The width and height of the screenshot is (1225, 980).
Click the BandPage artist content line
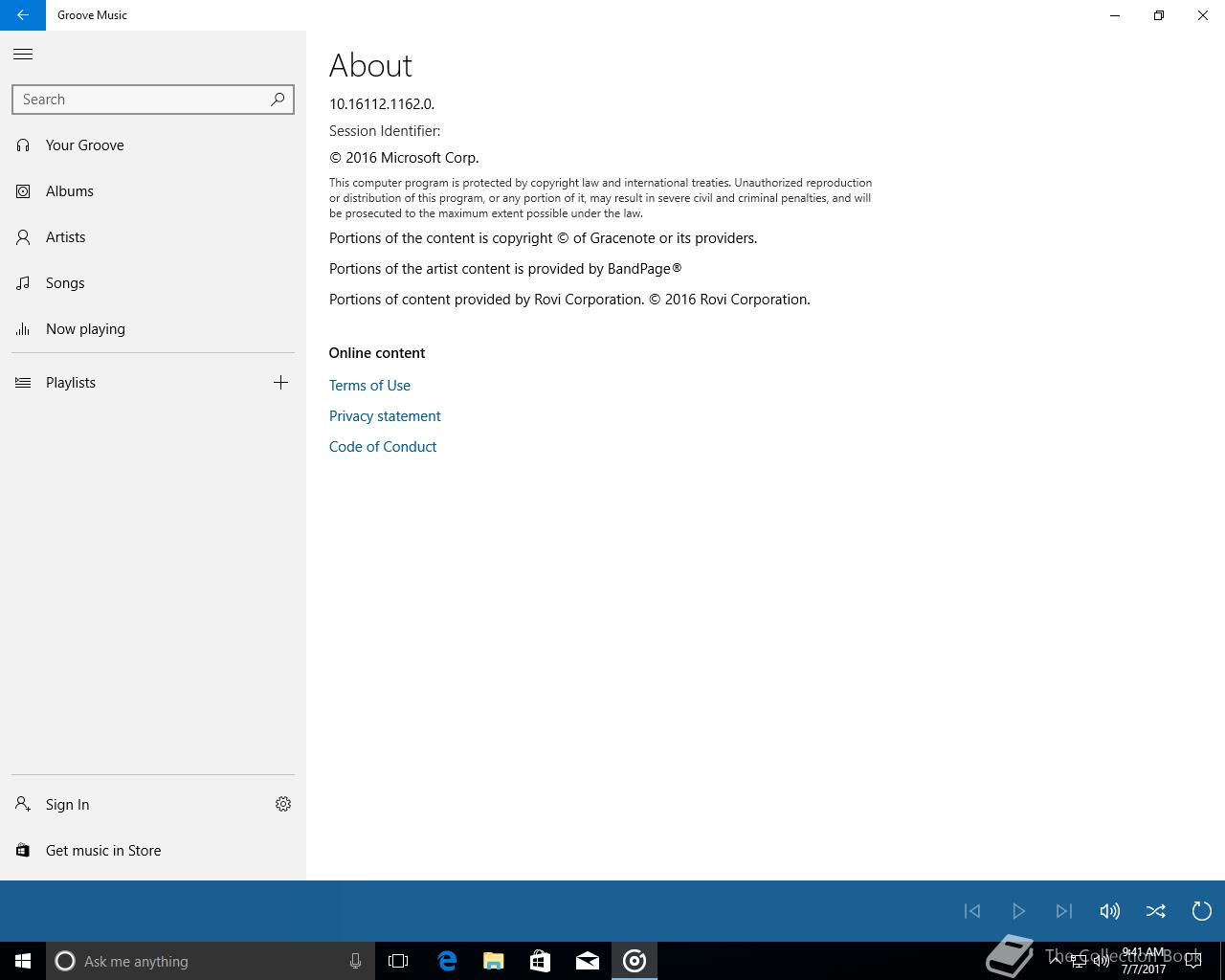click(x=505, y=269)
